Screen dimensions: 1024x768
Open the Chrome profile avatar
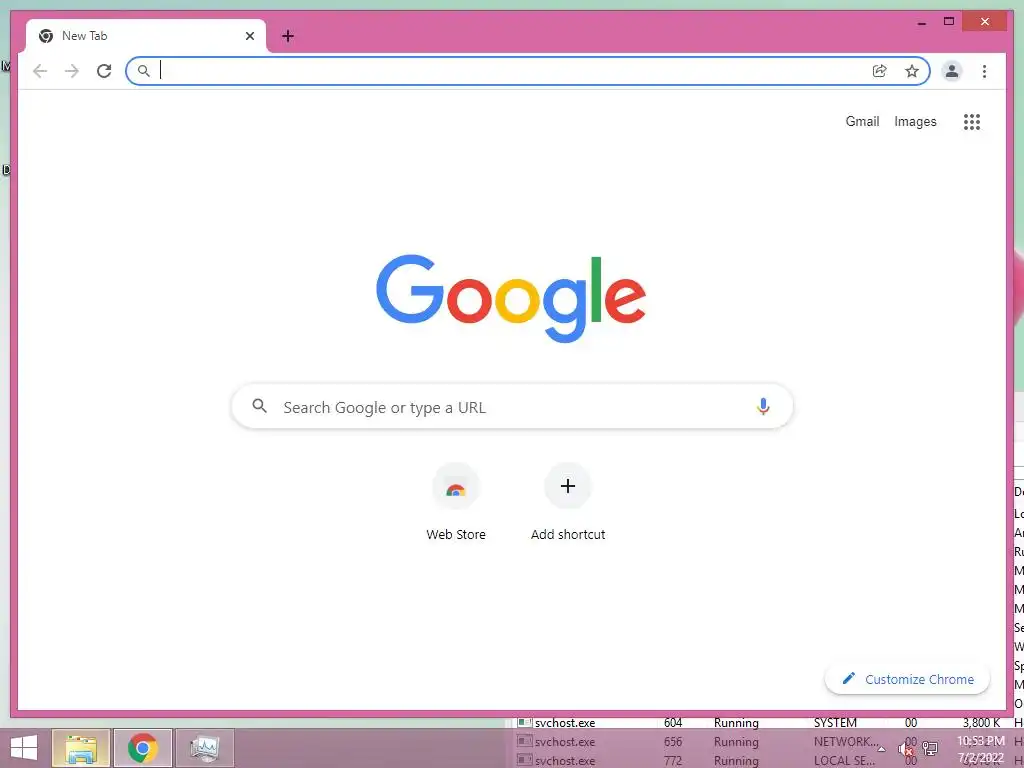pyautogui.click(x=952, y=71)
